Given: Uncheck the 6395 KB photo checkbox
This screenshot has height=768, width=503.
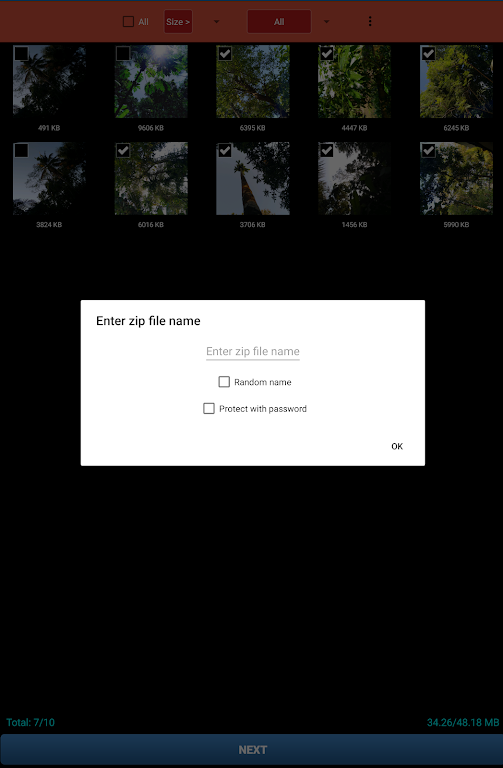Looking at the screenshot, I should [x=225, y=53].
